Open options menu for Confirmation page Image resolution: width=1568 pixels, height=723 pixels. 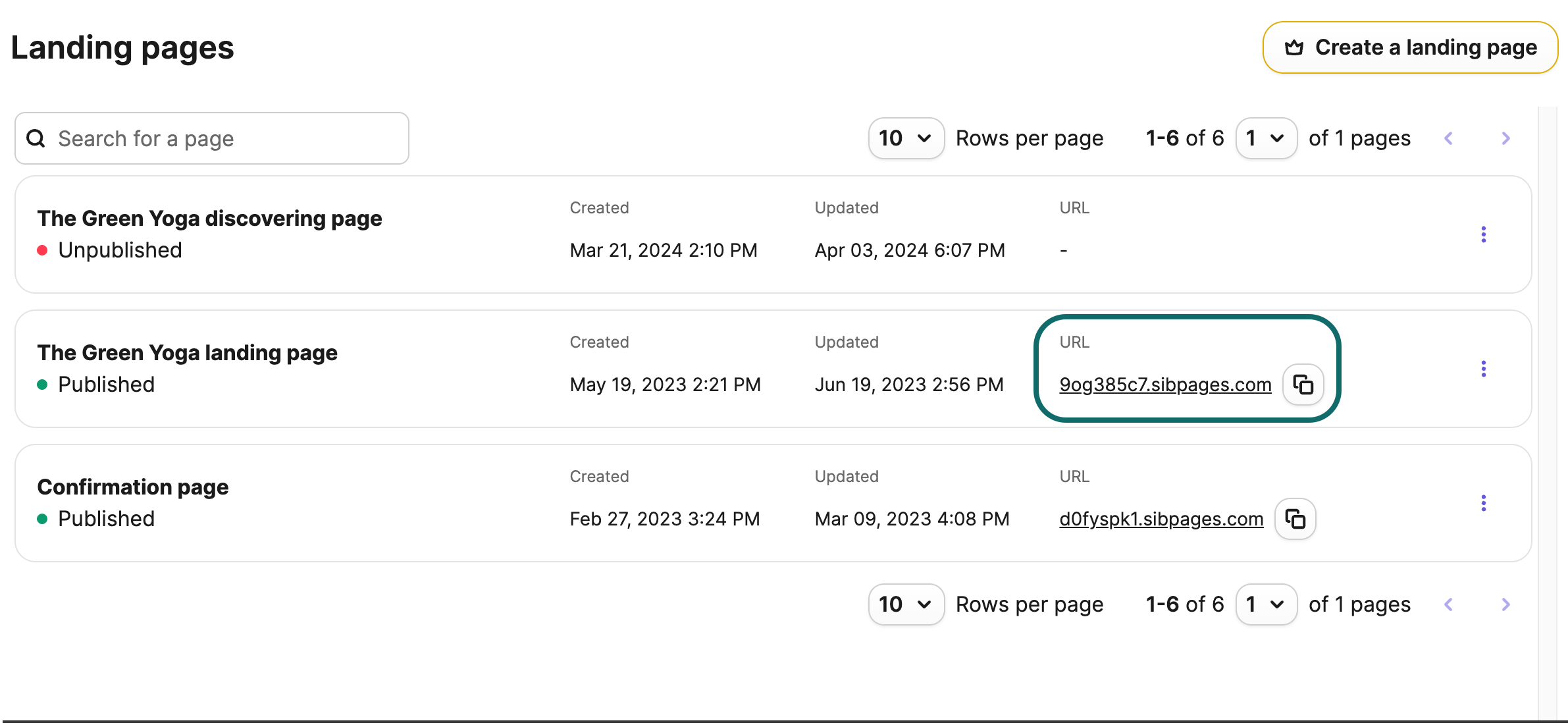1483,503
